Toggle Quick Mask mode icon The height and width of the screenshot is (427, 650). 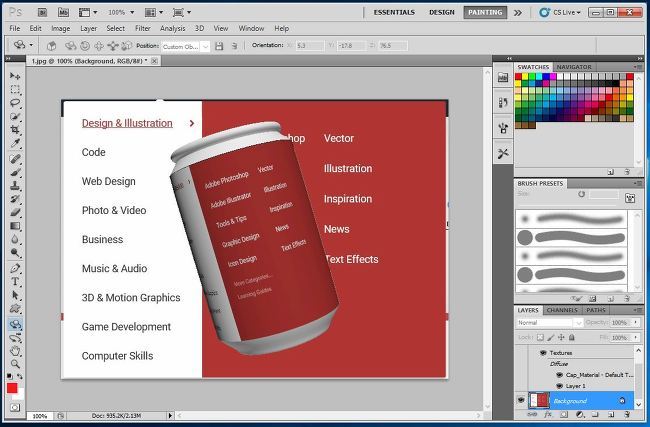click(15, 408)
